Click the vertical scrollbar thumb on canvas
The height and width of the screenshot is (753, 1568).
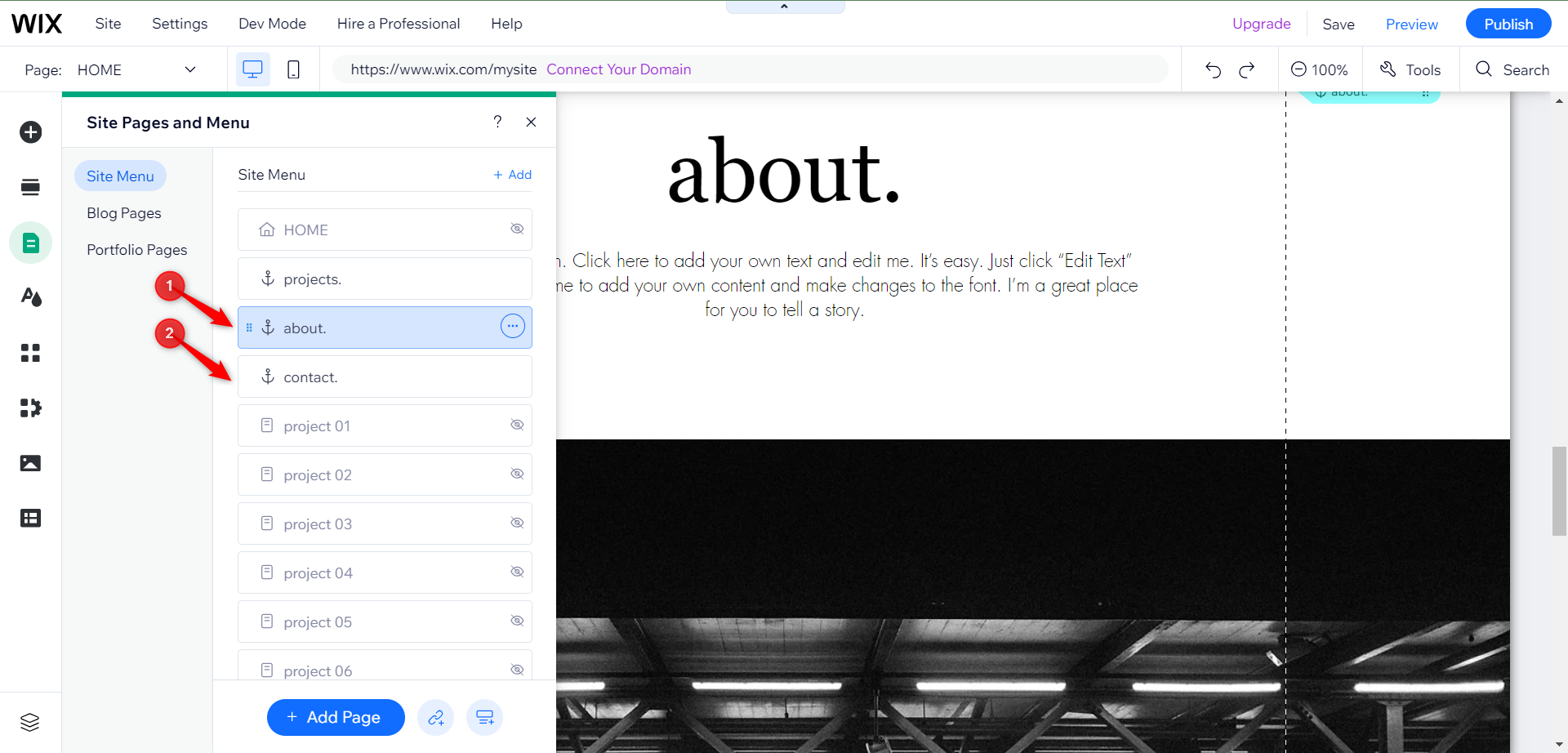[x=1559, y=491]
